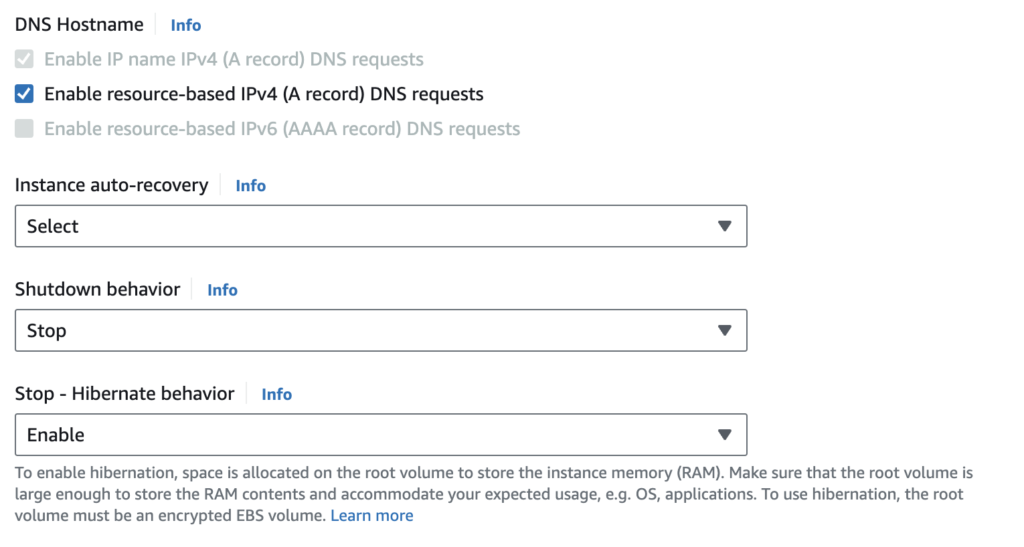
Task: Open Info link next to DNS Hostname
Action: [x=185, y=25]
